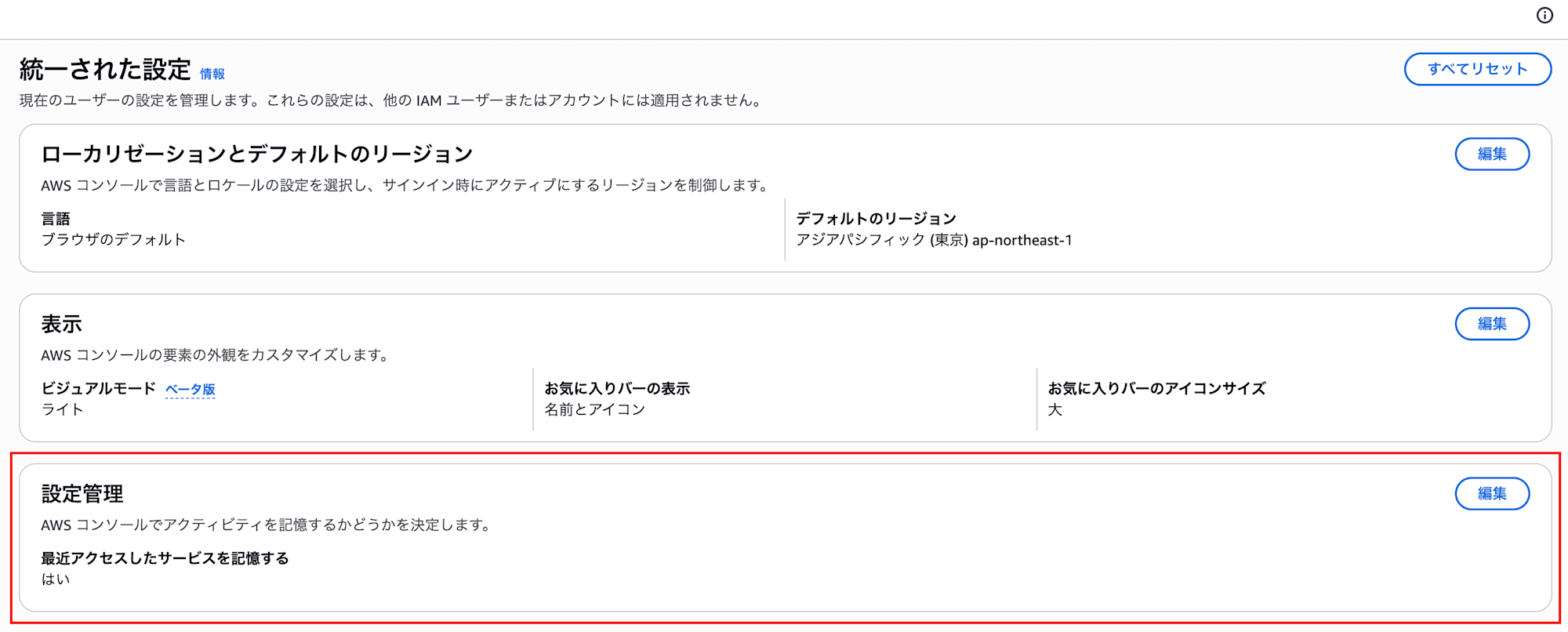Click the 設定管理 section heading
This screenshot has height=632, width=1568.
tap(82, 494)
